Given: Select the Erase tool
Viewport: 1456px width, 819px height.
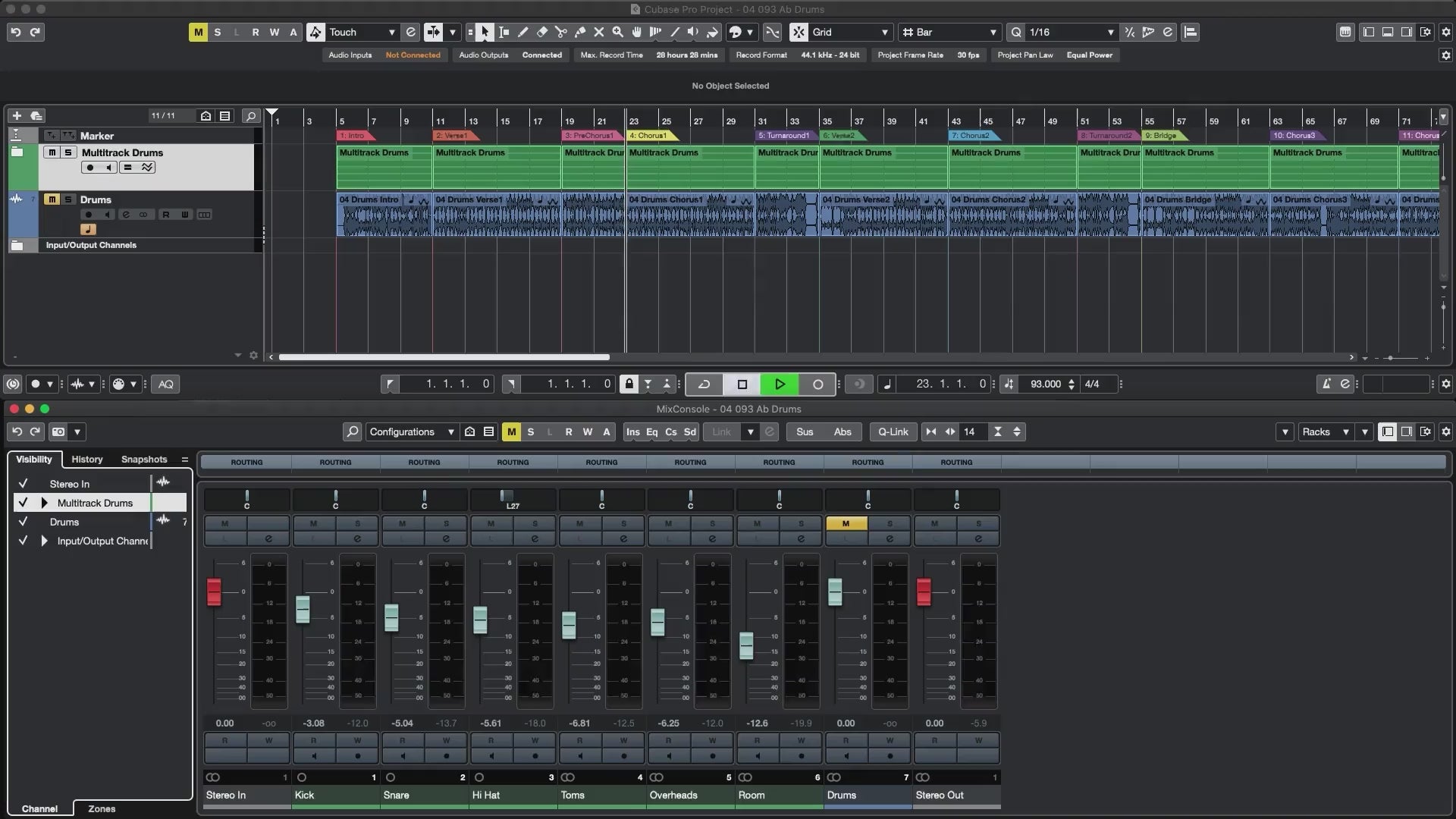Looking at the screenshot, I should [541, 32].
